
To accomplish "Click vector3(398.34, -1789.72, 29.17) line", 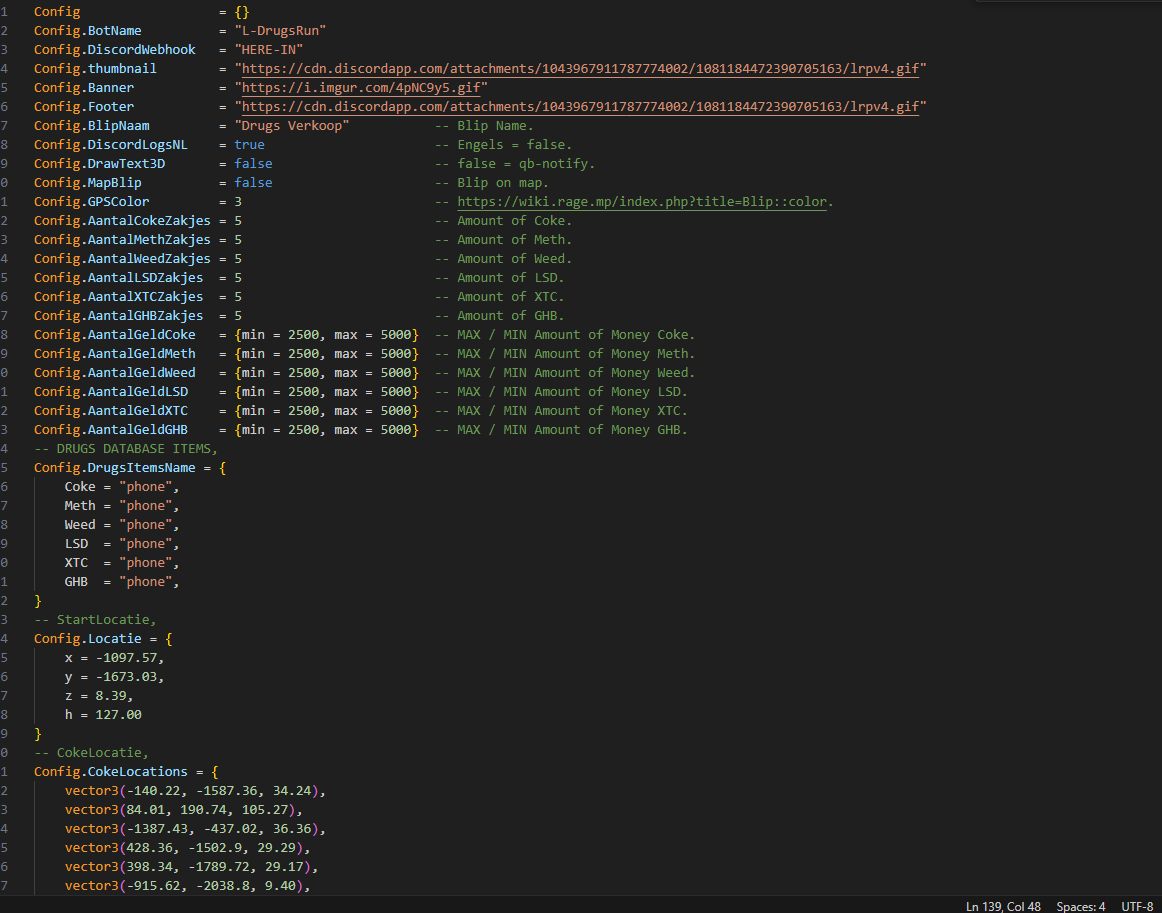I will click(192, 867).
